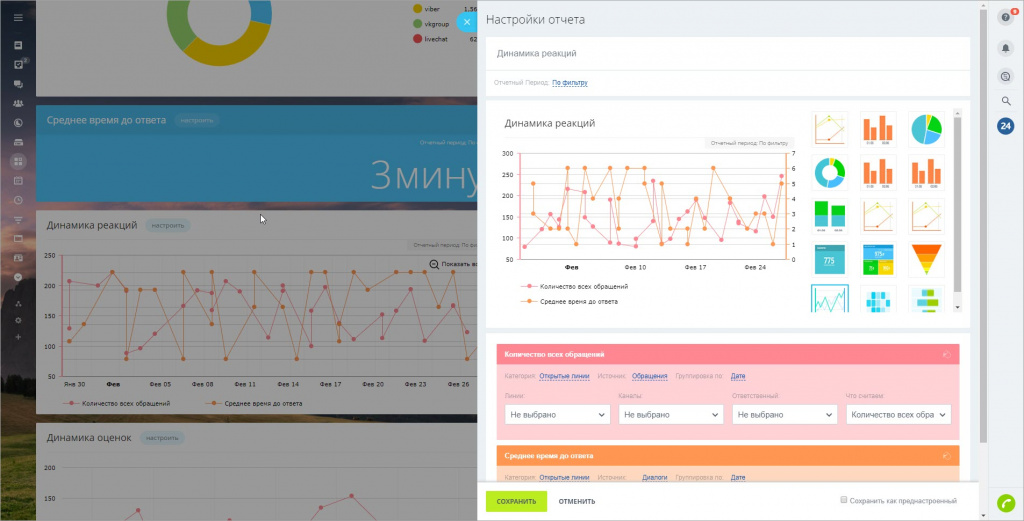Click the green phone call button
Viewport: 1024px width, 521px height.
pos(1006,503)
